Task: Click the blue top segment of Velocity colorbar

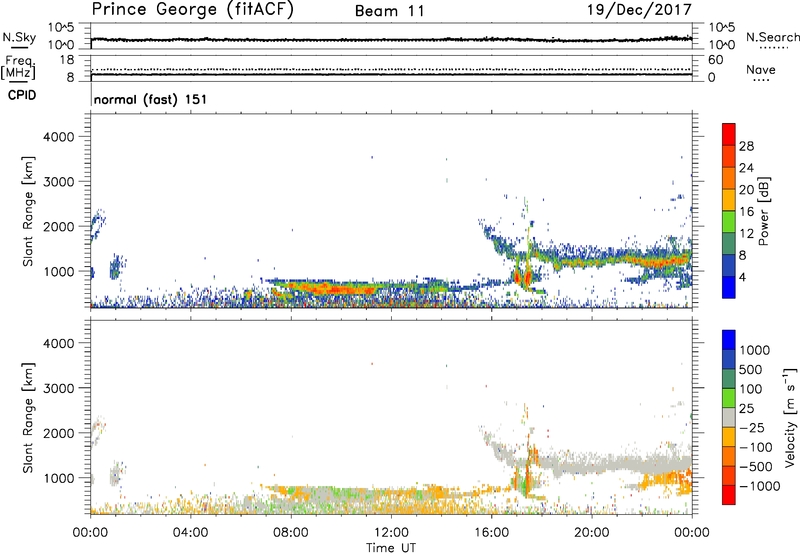Action: [729, 340]
